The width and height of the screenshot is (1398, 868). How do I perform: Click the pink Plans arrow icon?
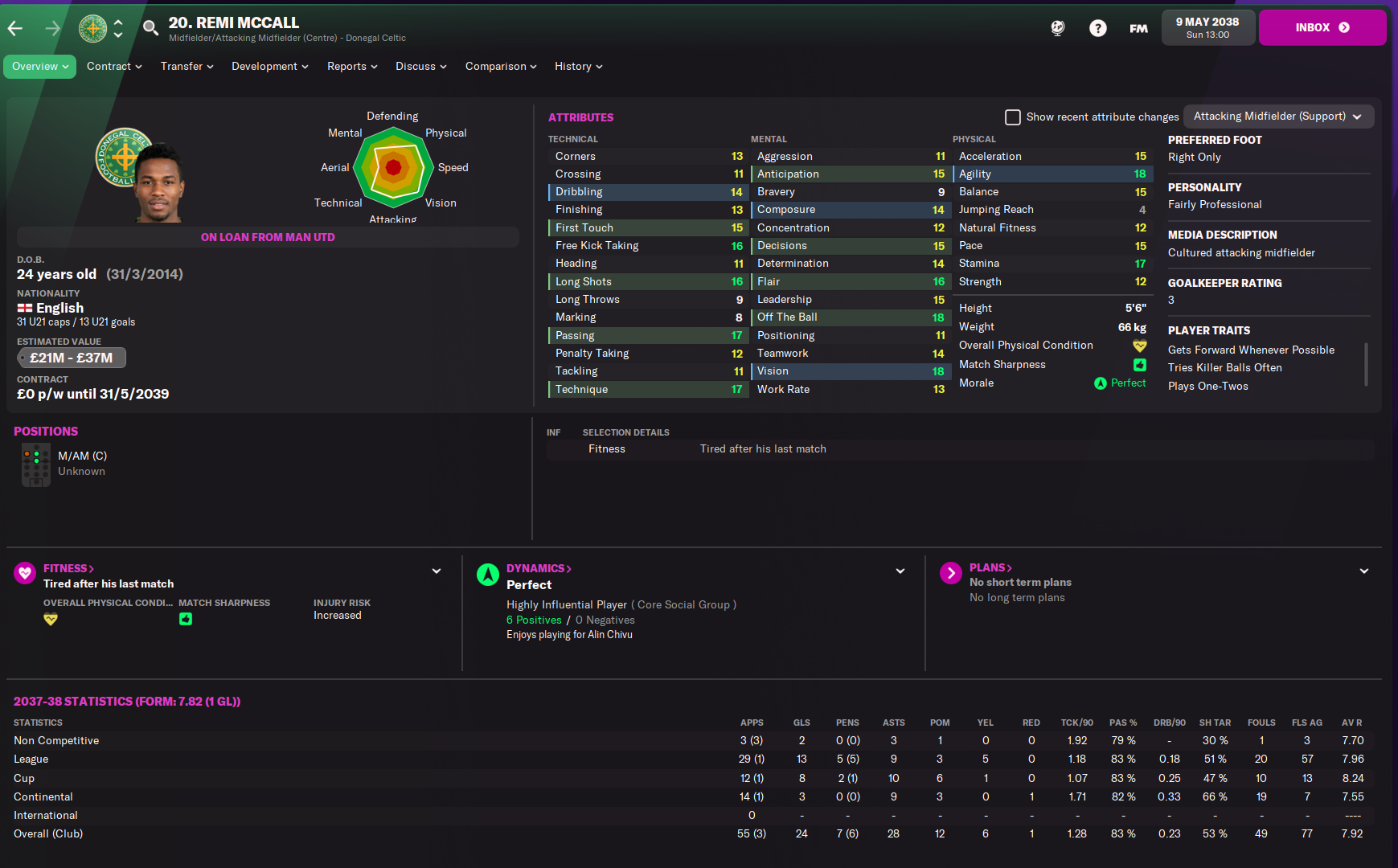pyautogui.click(x=951, y=573)
